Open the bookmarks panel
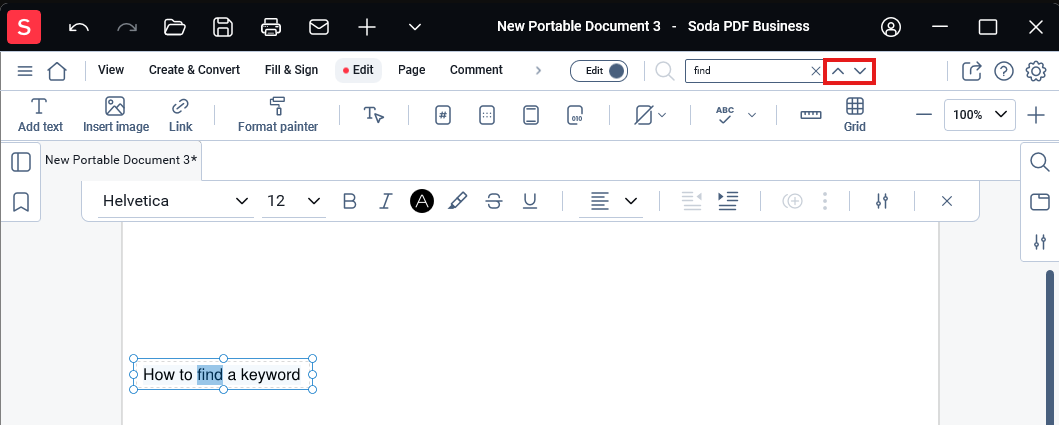Image resolution: width=1059 pixels, height=425 pixels. tap(21, 201)
